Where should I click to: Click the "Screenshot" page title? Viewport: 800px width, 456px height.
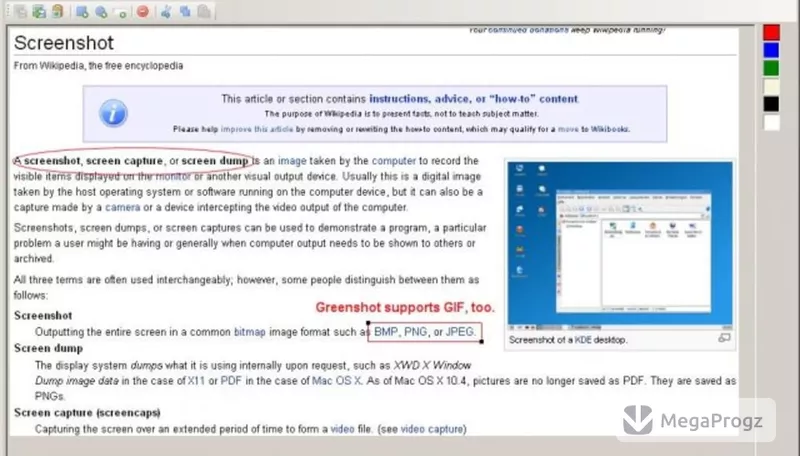tap(64, 43)
